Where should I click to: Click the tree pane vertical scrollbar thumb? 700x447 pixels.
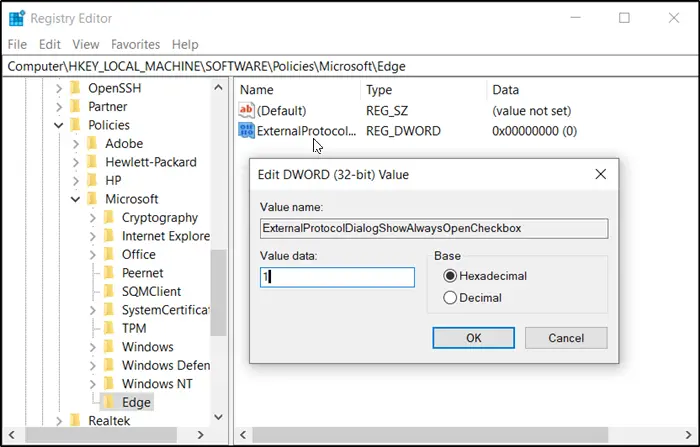(x=218, y=292)
